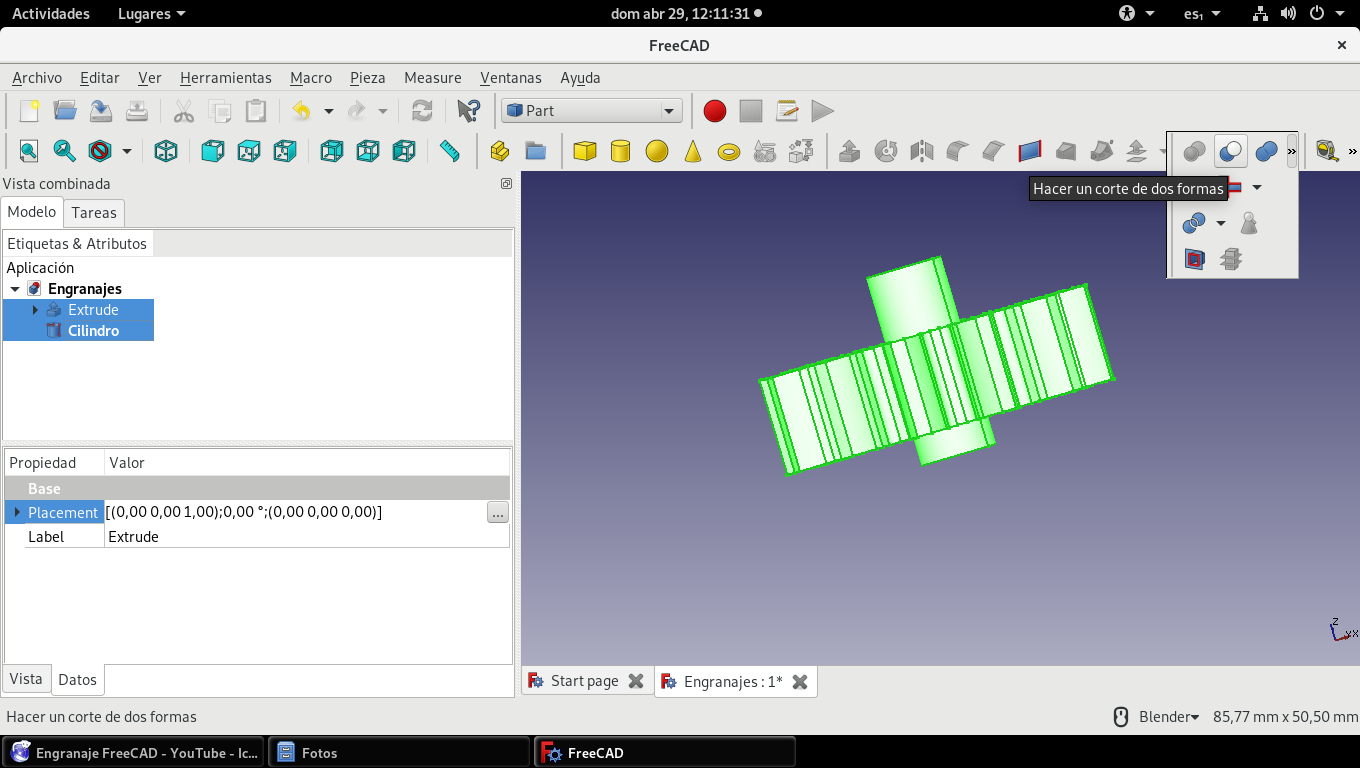Open the Archivo menu
Image resolution: width=1360 pixels, height=768 pixels.
(37, 77)
